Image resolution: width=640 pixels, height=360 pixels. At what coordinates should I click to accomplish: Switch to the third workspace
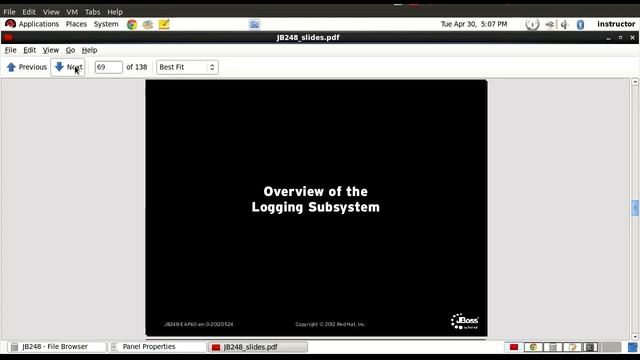coord(553,347)
